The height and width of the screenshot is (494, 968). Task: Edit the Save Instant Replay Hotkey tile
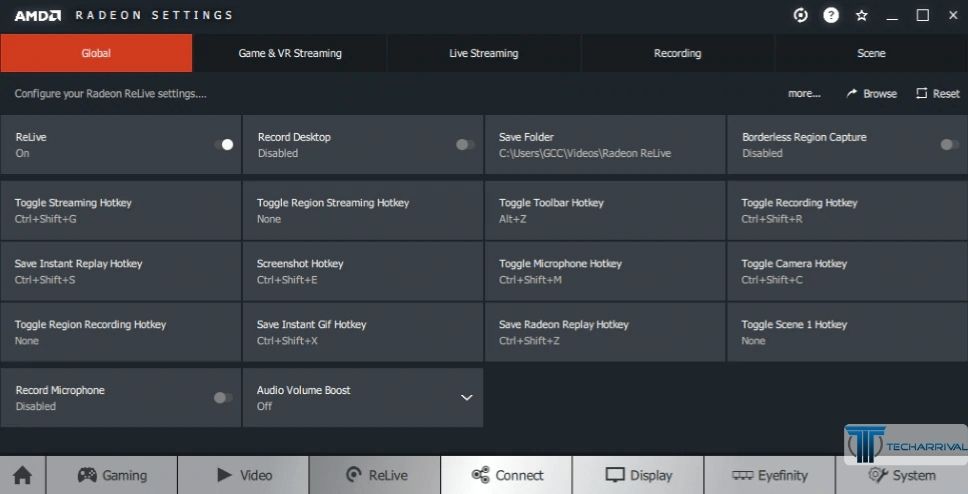coord(121,271)
